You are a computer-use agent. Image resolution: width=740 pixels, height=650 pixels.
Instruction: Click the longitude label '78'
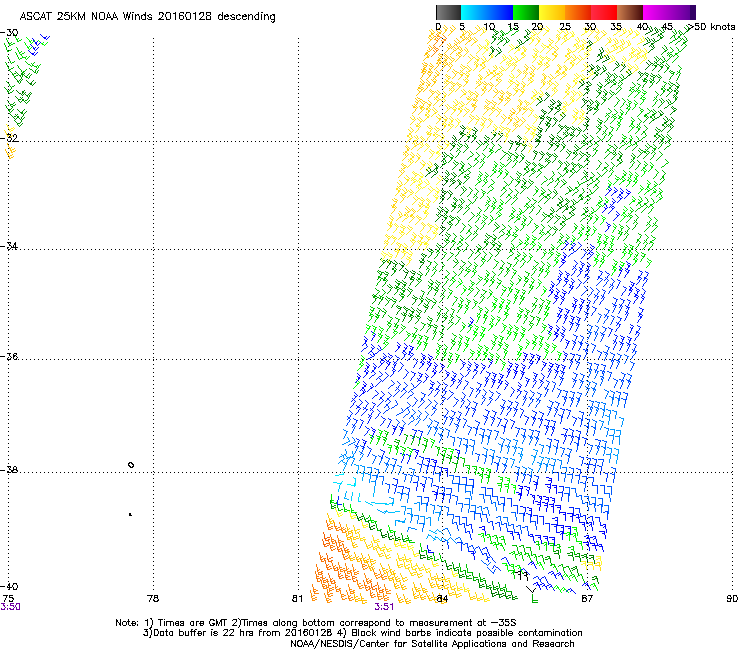(x=153, y=599)
